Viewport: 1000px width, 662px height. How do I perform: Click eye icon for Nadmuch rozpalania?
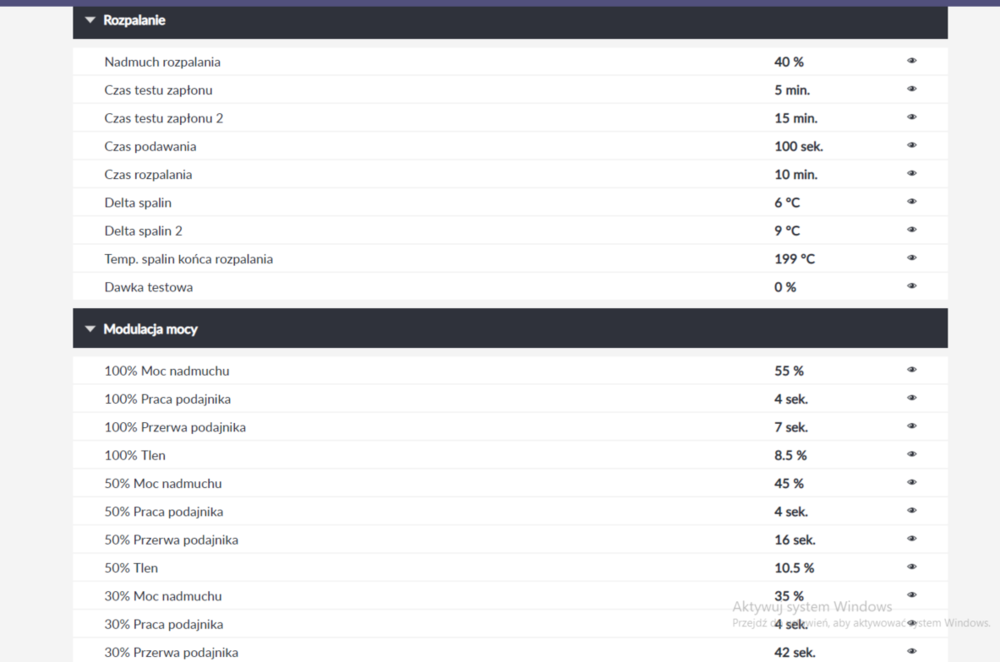pyautogui.click(x=911, y=61)
